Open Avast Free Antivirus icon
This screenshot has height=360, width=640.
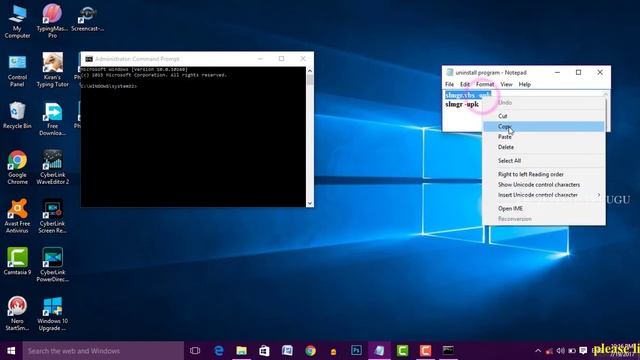(17, 216)
